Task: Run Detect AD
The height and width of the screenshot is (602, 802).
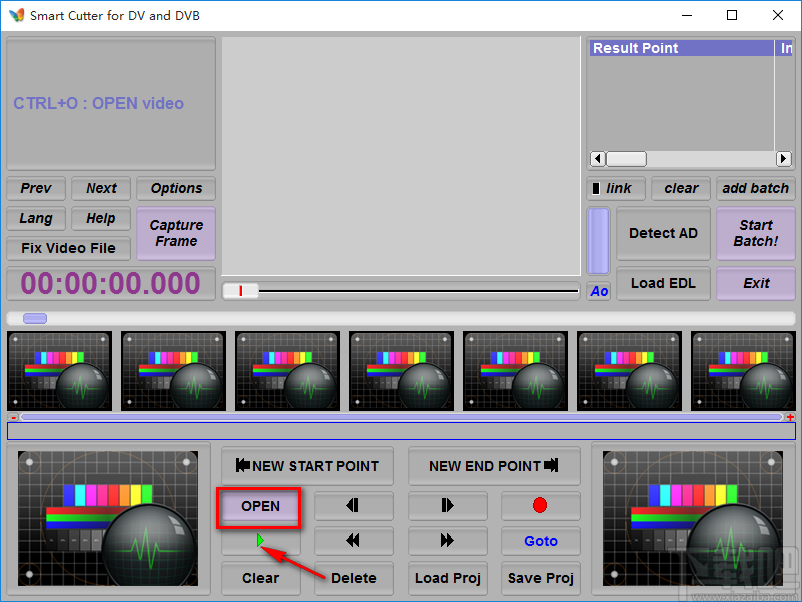Action: click(x=663, y=234)
